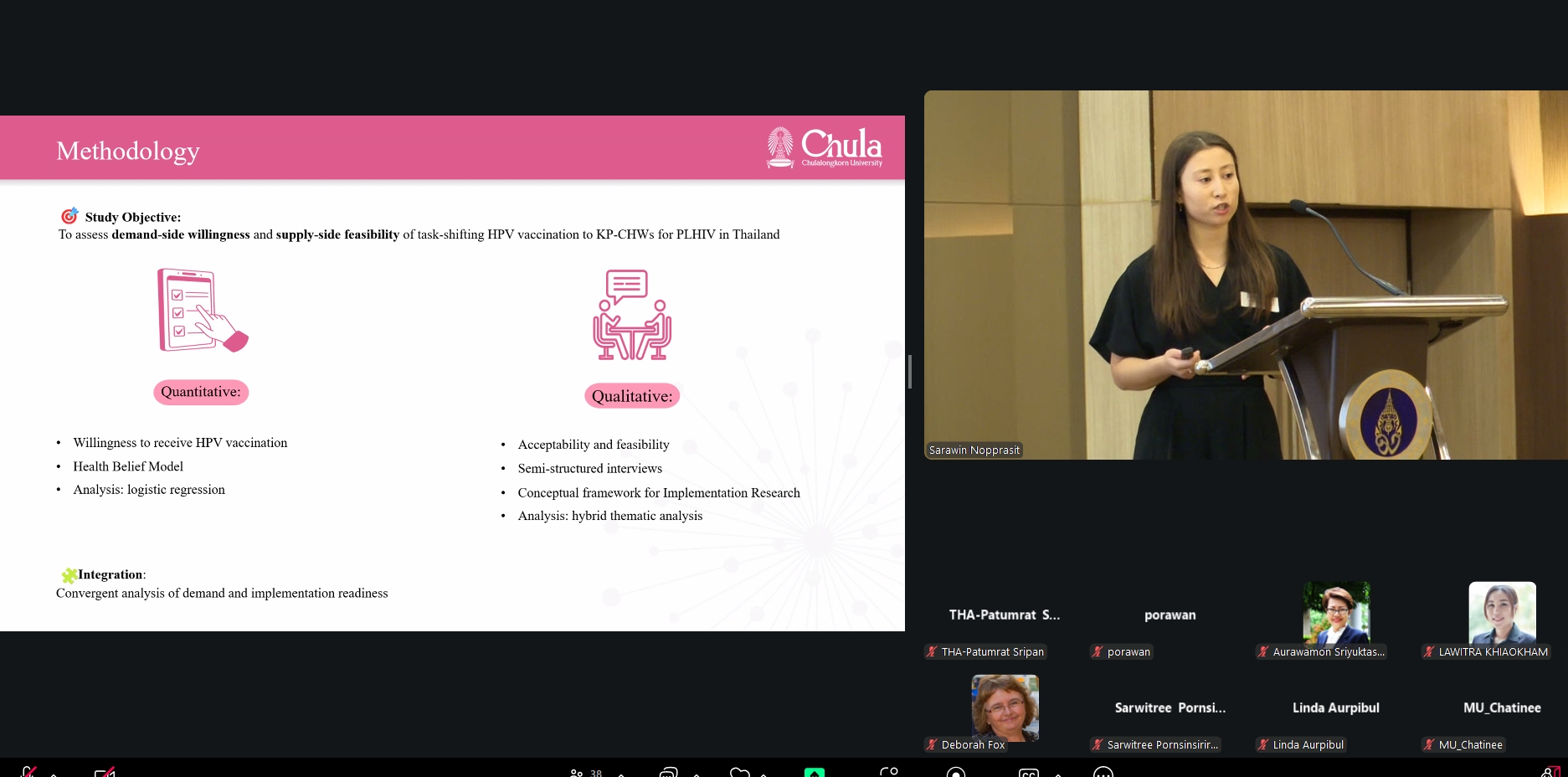Click the reactions heart icon
The height and width of the screenshot is (777, 1568).
[739, 772]
